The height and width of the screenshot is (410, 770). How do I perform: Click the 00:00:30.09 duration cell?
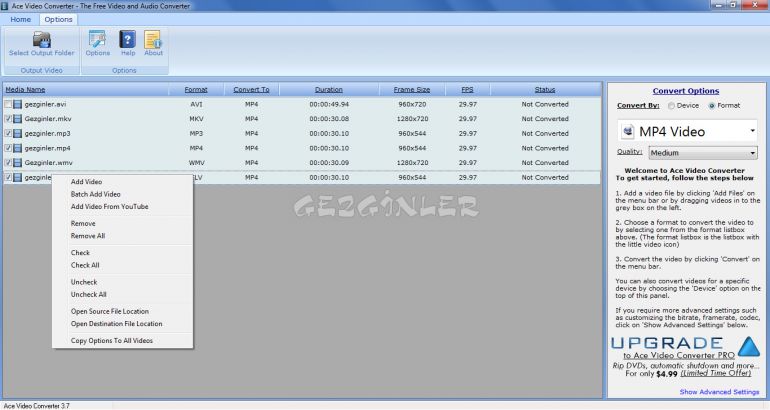[x=329, y=163]
